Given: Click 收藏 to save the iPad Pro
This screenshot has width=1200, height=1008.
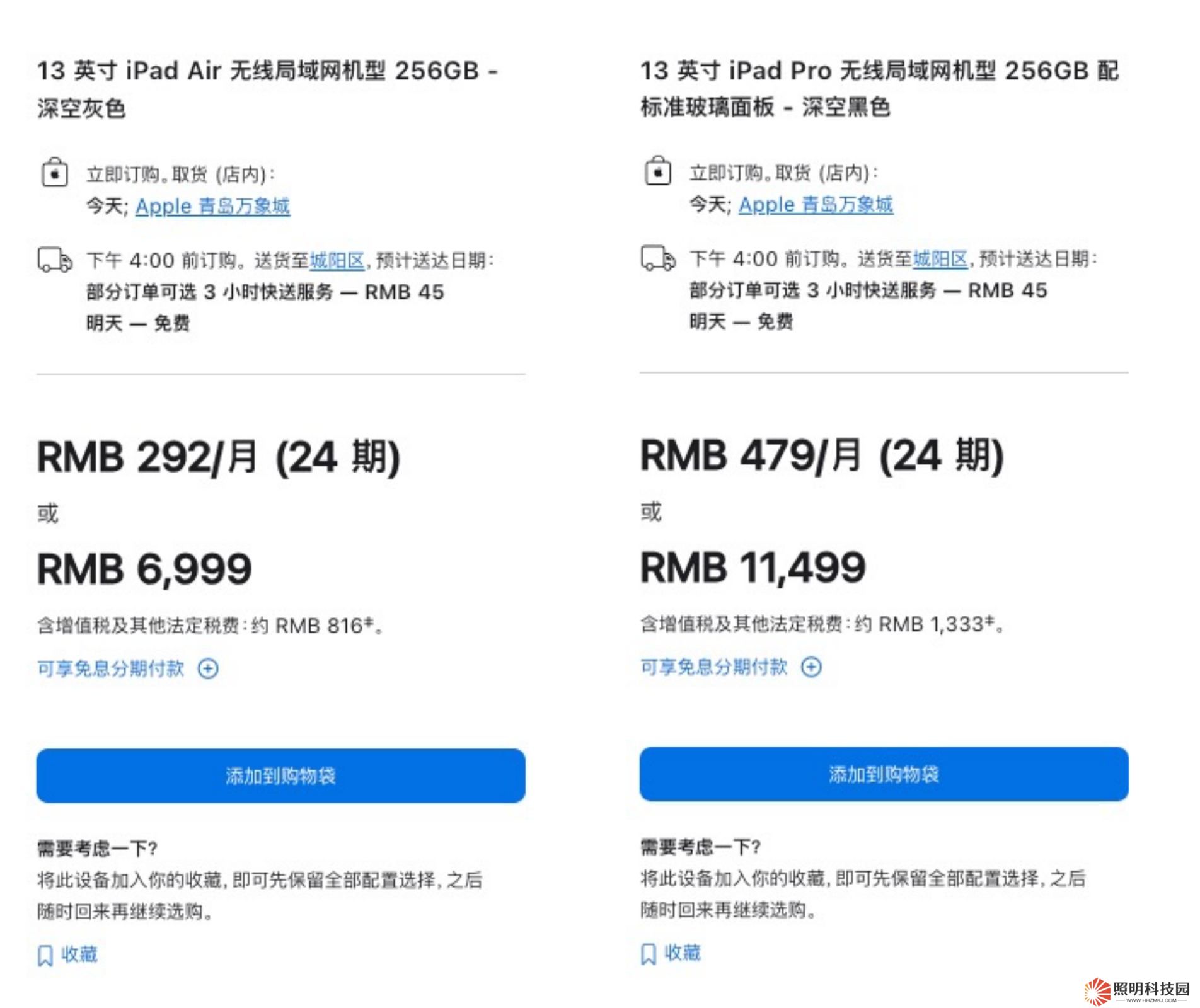Looking at the screenshot, I should coord(683,953).
